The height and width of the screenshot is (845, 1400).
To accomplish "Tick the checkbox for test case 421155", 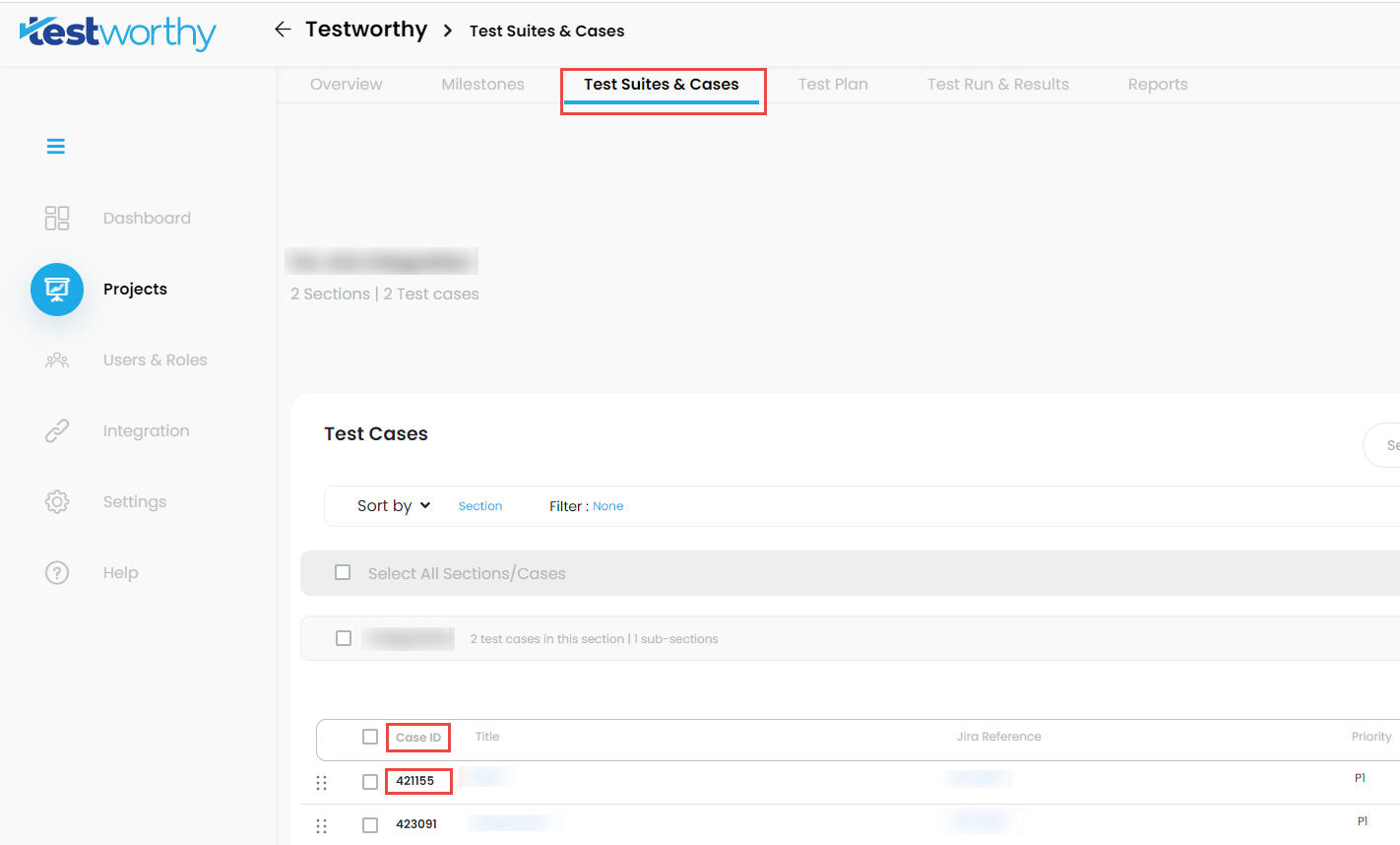I will 370,782.
